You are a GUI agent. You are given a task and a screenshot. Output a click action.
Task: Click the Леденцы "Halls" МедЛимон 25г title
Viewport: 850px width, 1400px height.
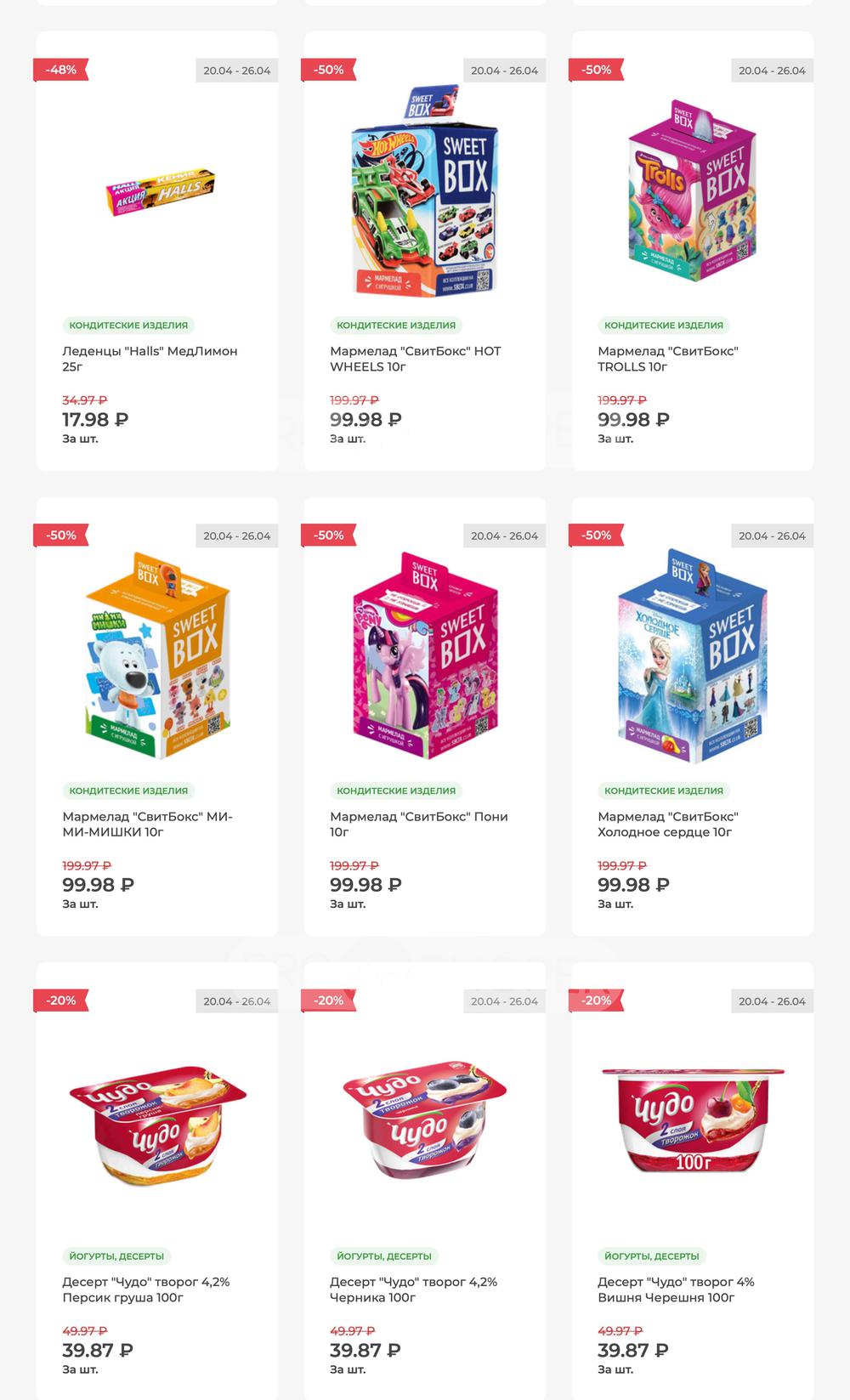pos(150,359)
